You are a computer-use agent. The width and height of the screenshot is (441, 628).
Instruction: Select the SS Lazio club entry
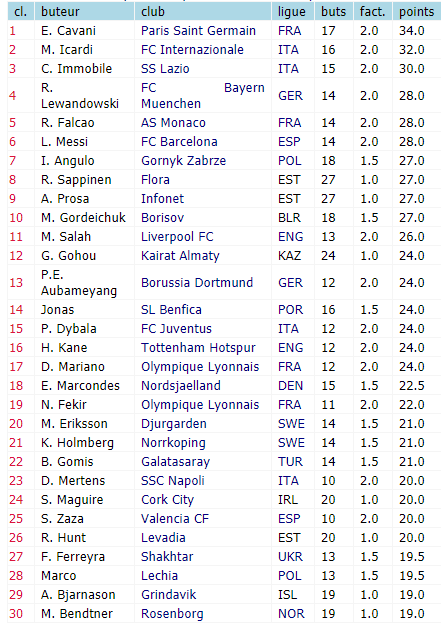pos(165,68)
